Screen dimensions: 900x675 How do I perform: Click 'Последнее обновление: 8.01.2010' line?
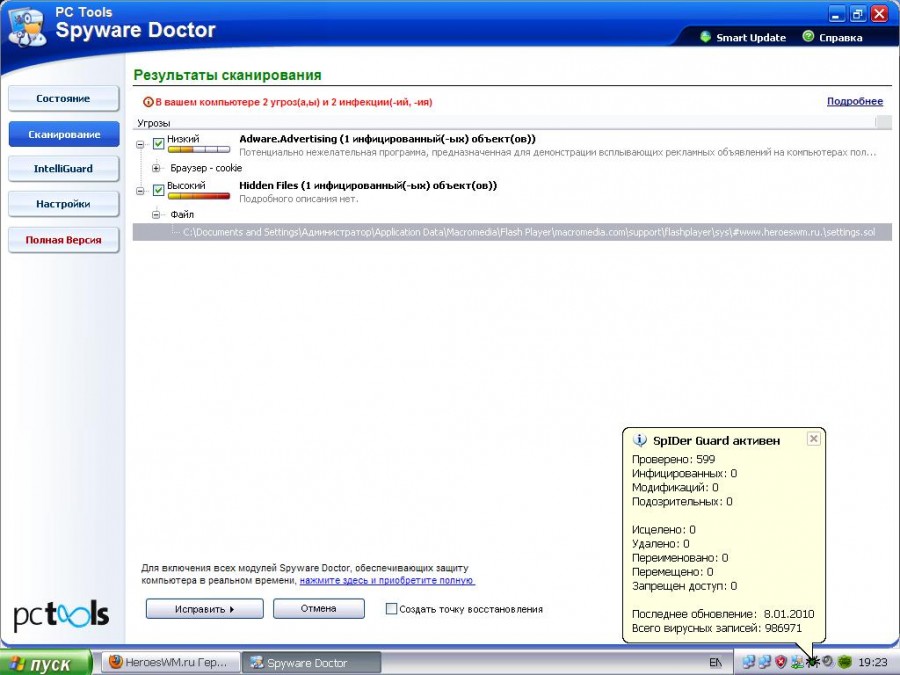(723, 614)
